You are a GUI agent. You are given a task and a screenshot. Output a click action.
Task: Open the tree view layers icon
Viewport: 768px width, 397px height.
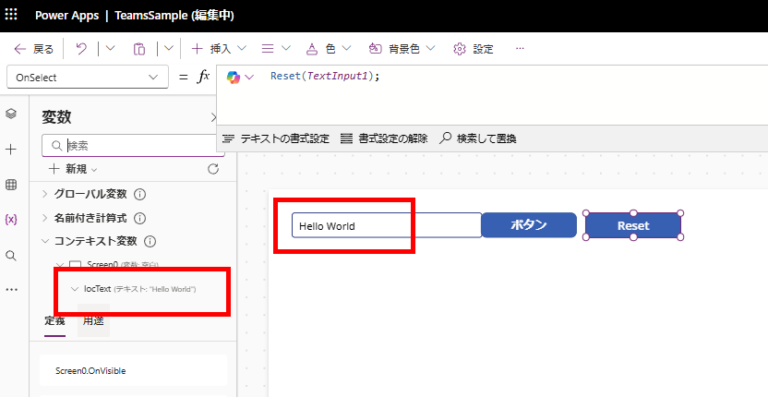point(11,114)
